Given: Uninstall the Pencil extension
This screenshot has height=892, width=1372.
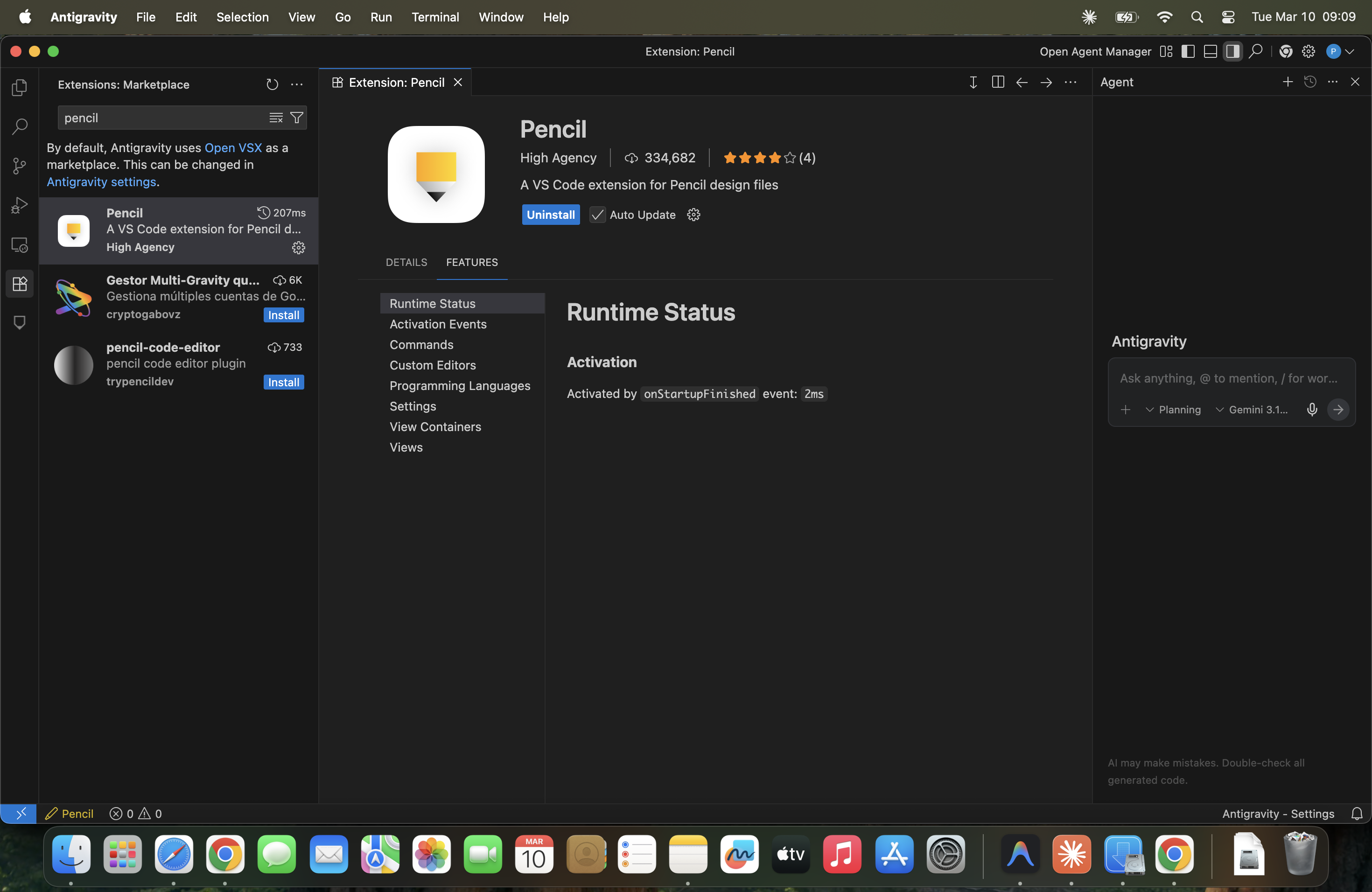Looking at the screenshot, I should (x=551, y=215).
